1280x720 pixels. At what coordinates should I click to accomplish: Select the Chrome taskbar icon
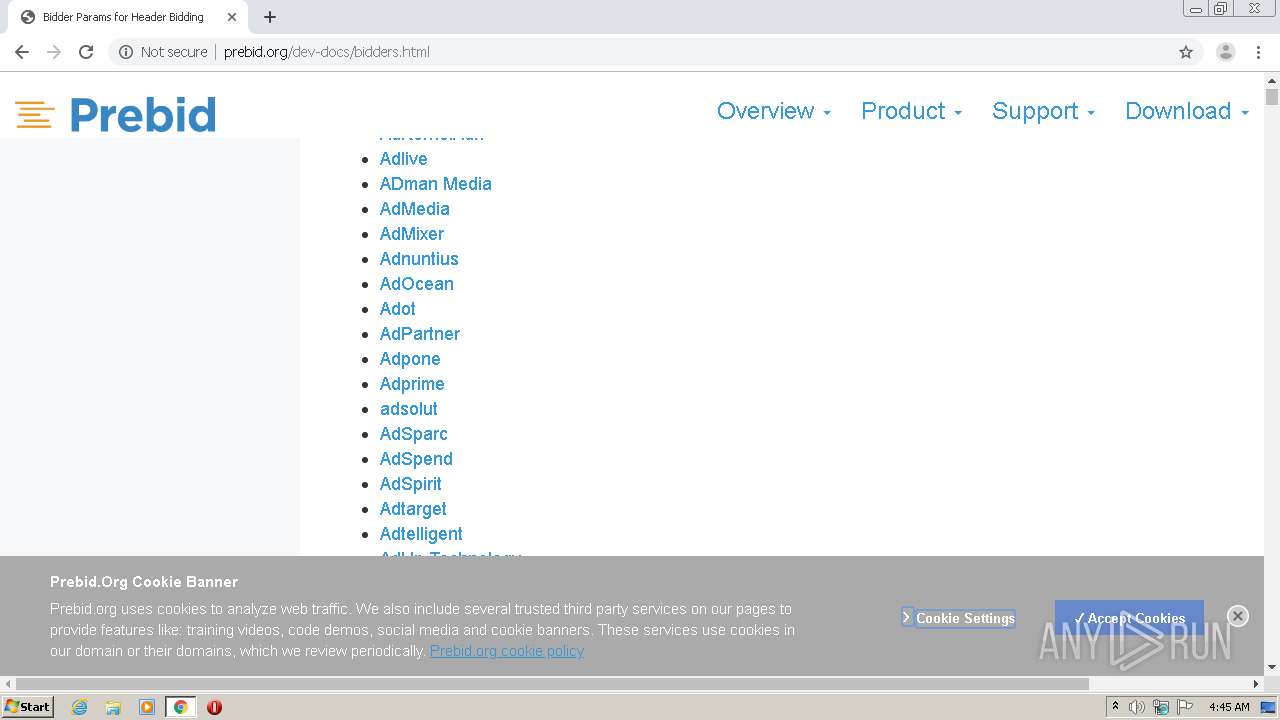pos(181,707)
